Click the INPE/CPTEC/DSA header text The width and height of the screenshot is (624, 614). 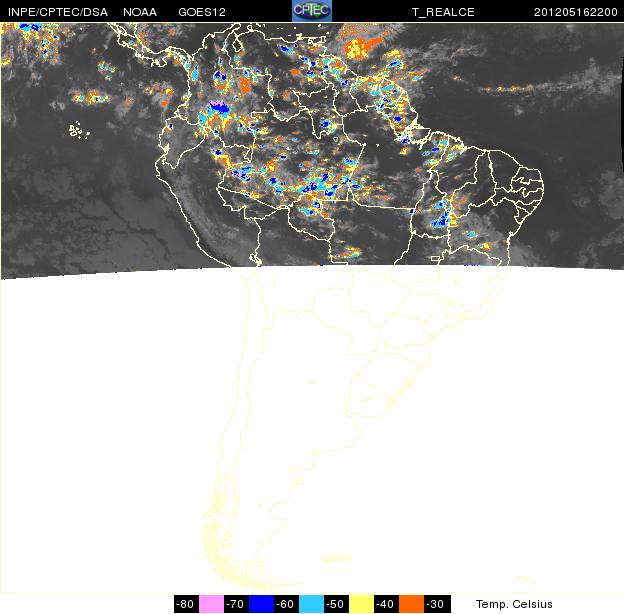click(58, 12)
